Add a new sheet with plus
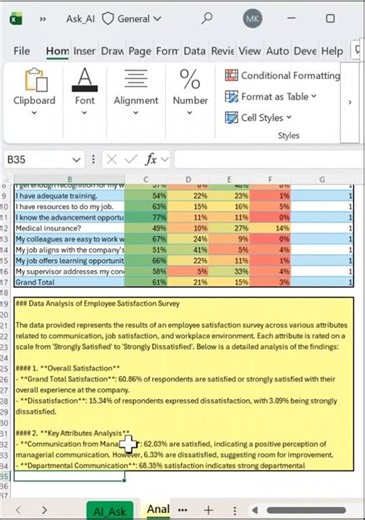 coord(208,510)
